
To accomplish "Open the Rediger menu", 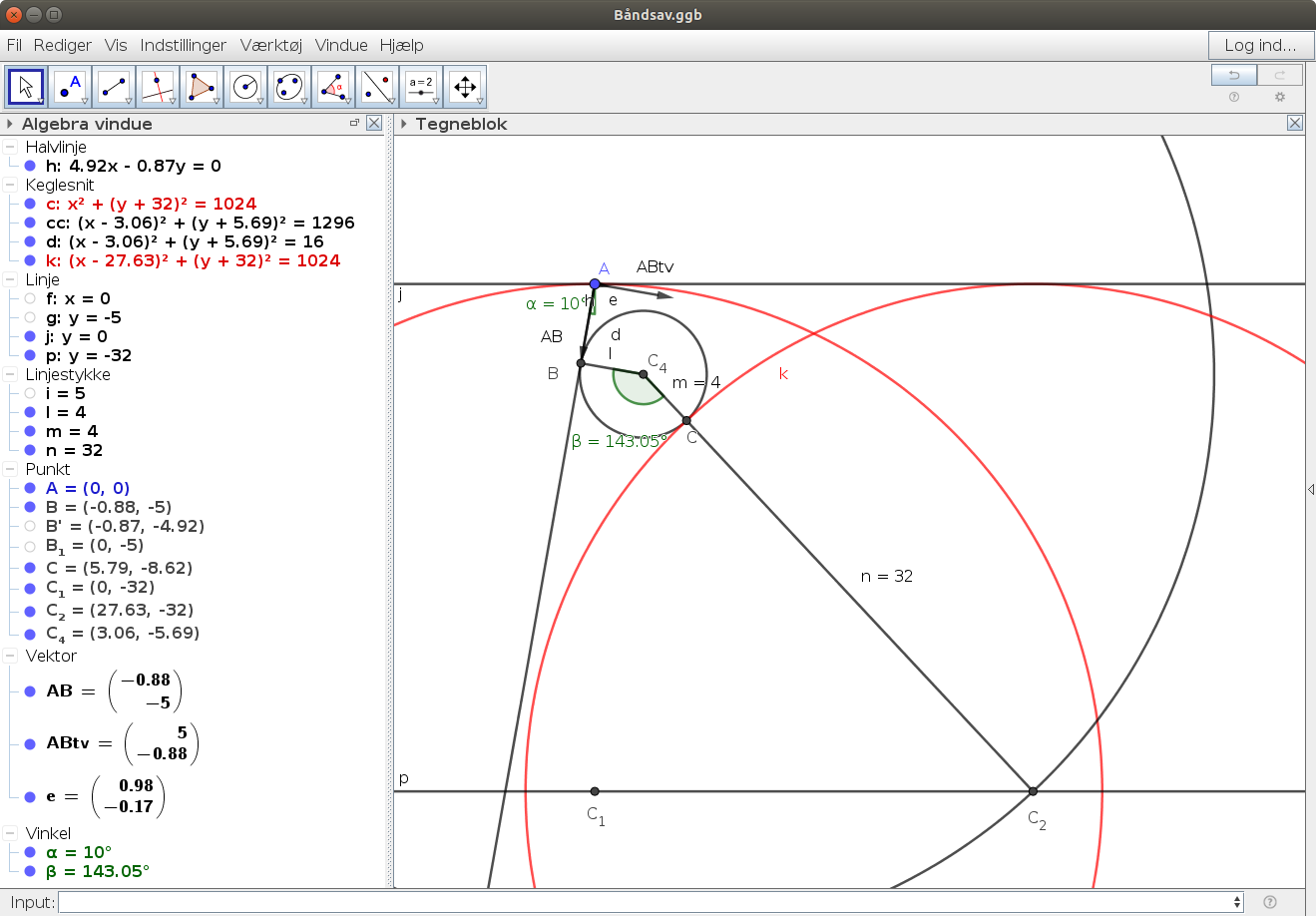I will point(63,45).
